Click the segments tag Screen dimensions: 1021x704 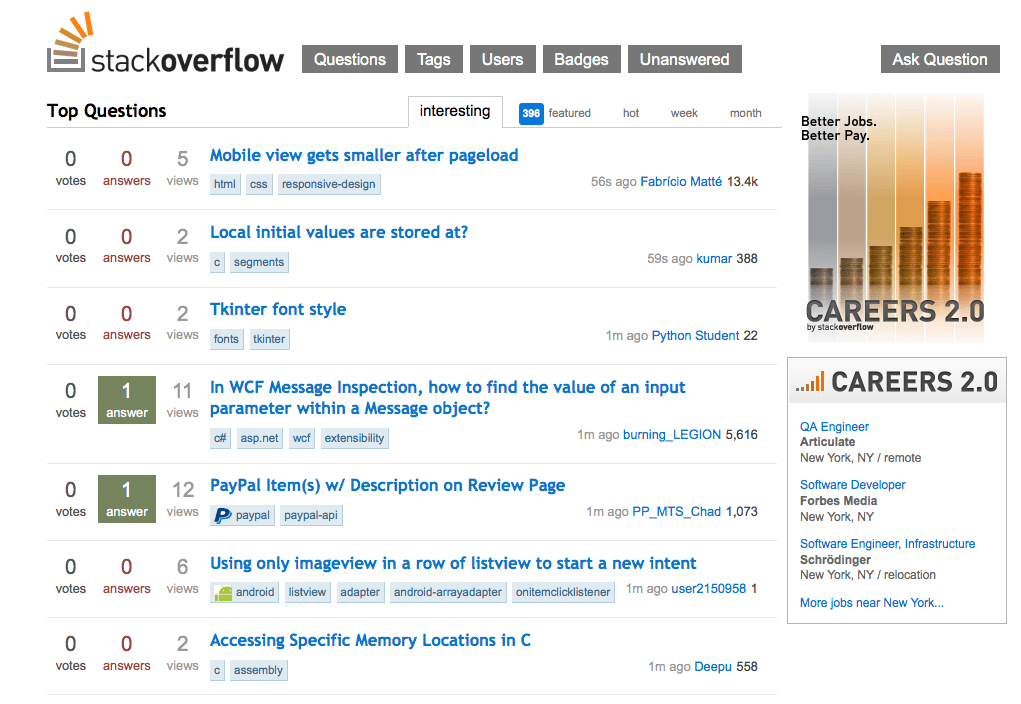tap(259, 262)
